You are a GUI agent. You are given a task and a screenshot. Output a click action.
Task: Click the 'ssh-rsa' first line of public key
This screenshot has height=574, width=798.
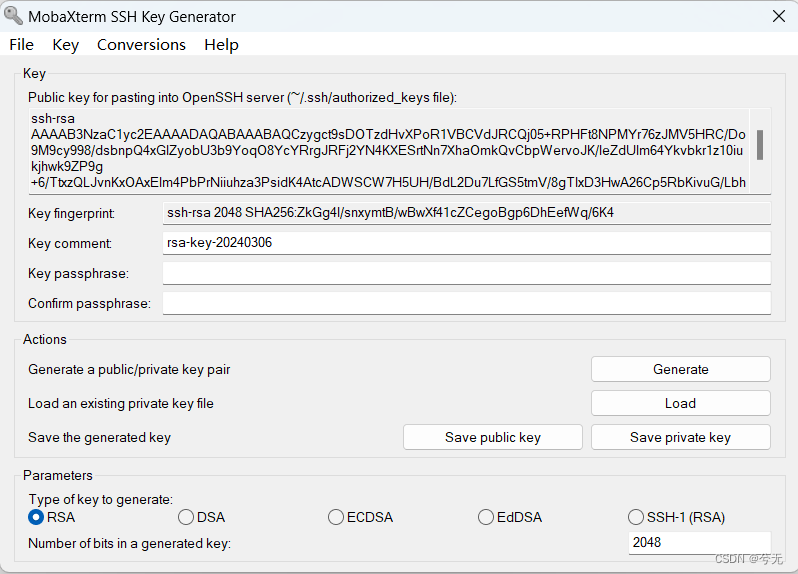[x=53, y=119]
